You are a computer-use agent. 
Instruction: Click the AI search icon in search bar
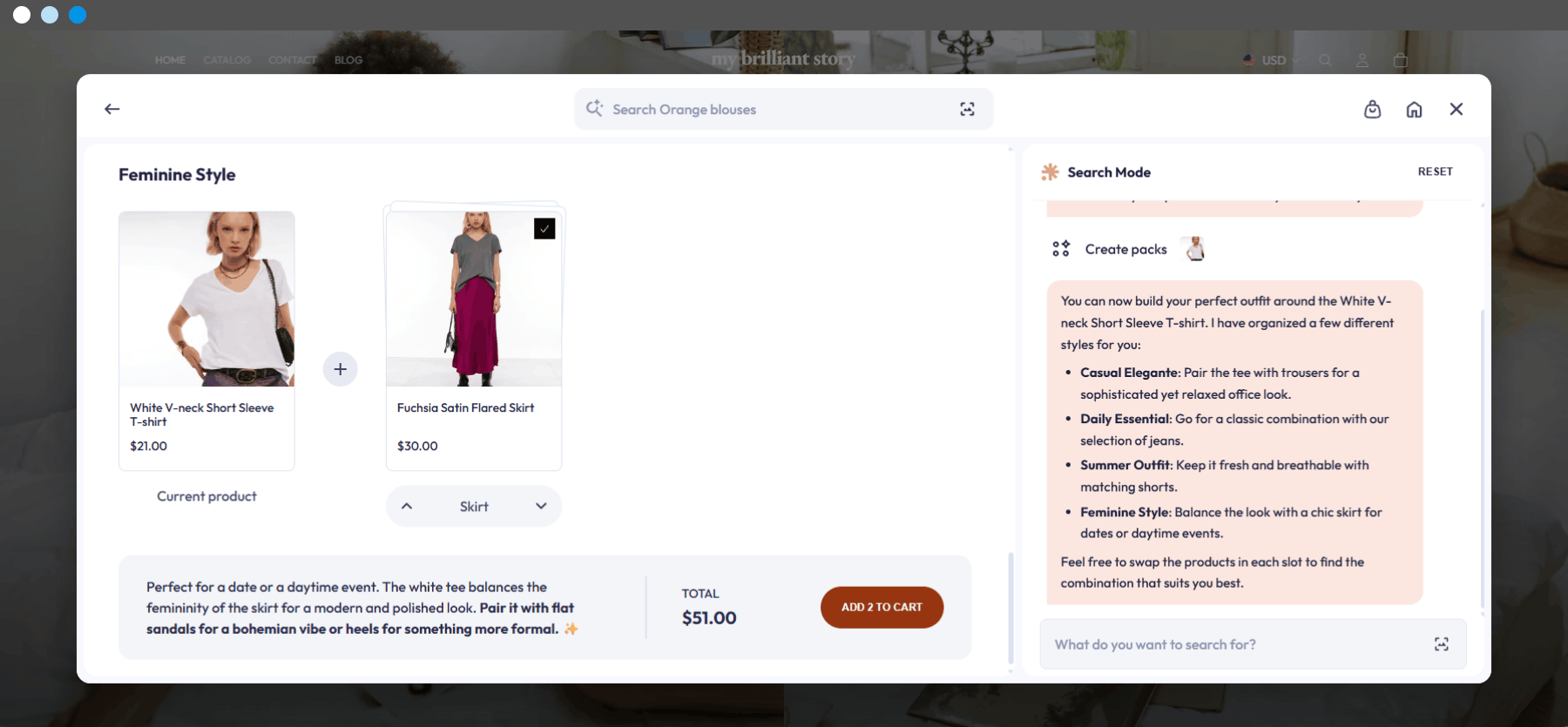click(594, 109)
